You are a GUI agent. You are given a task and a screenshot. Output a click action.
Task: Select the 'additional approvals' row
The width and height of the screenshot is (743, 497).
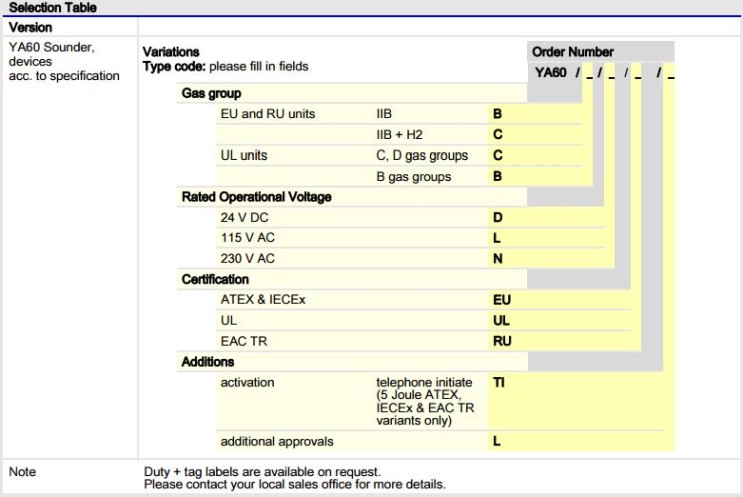[277, 442]
